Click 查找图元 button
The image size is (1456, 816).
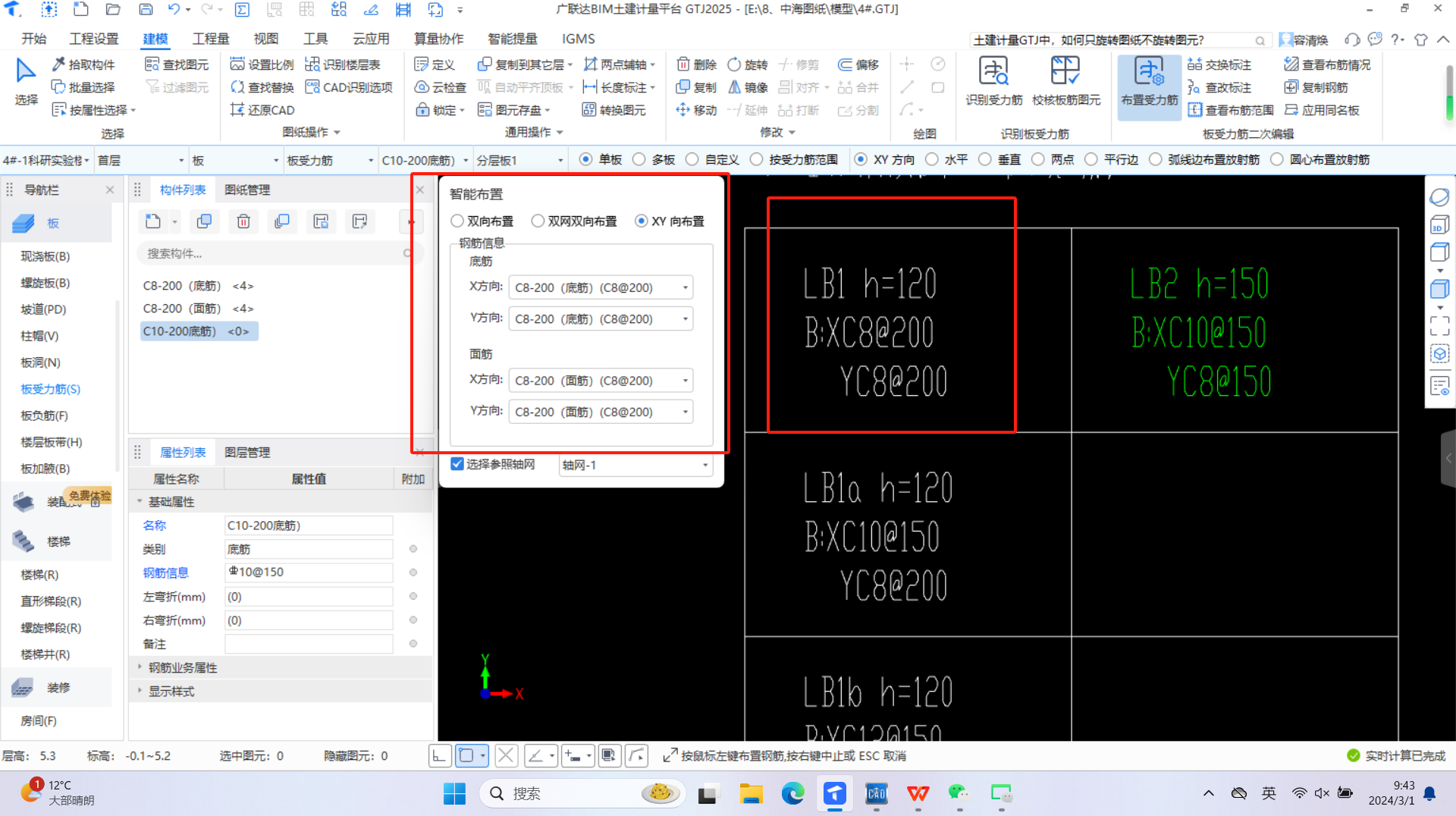click(177, 64)
